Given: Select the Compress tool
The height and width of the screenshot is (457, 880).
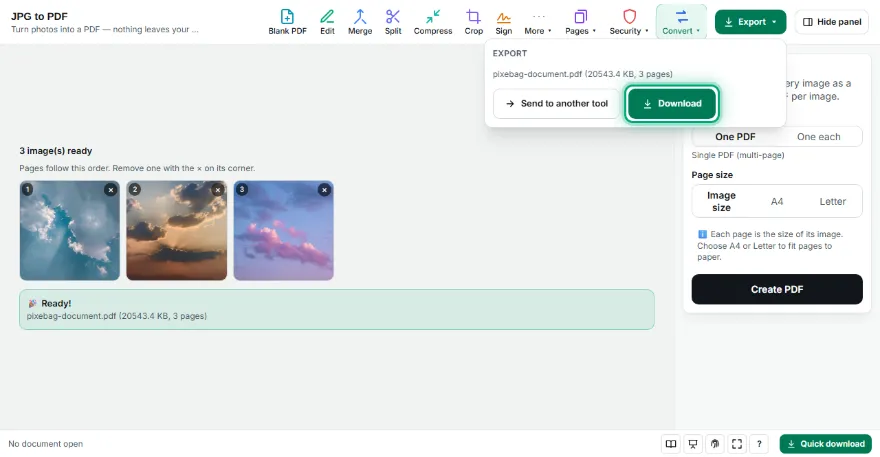Looking at the screenshot, I should (x=433, y=22).
